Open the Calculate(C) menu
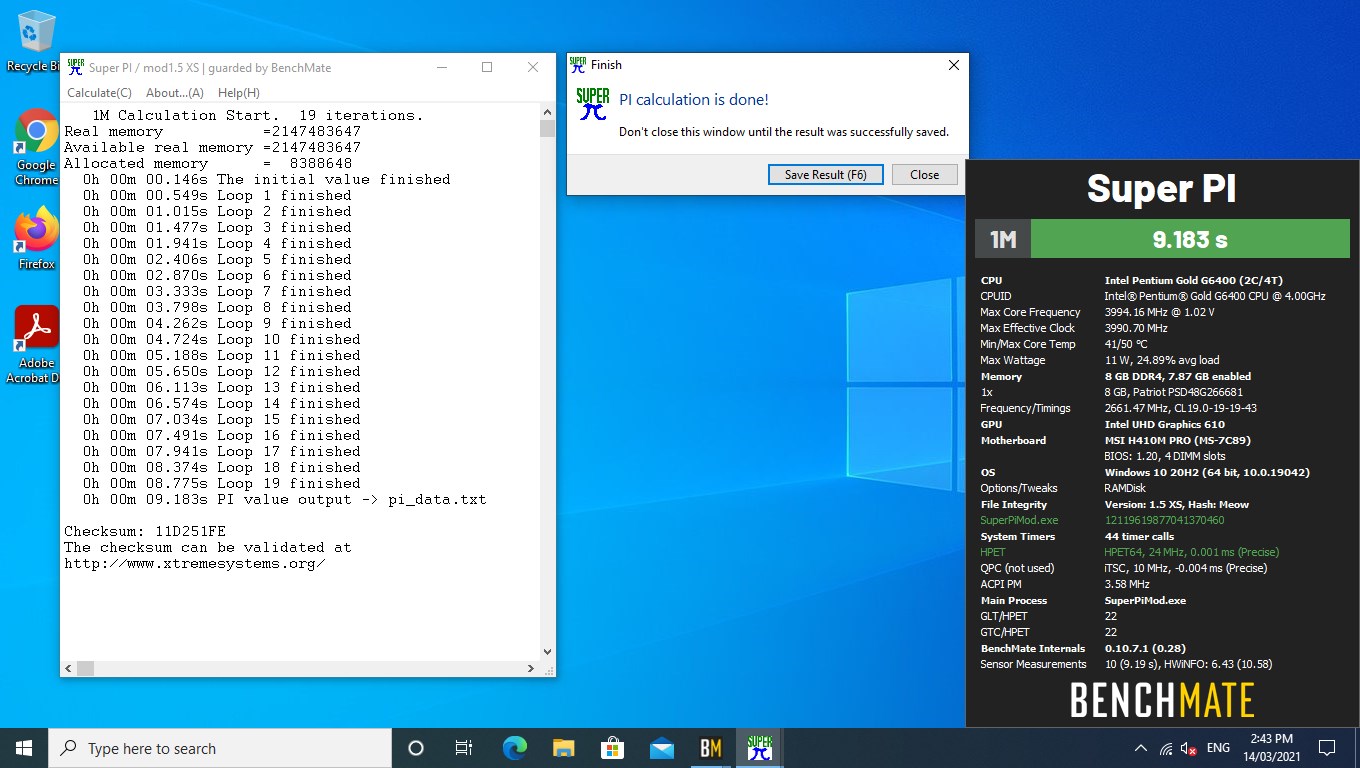Screen dimensions: 1360x768 click(x=99, y=93)
